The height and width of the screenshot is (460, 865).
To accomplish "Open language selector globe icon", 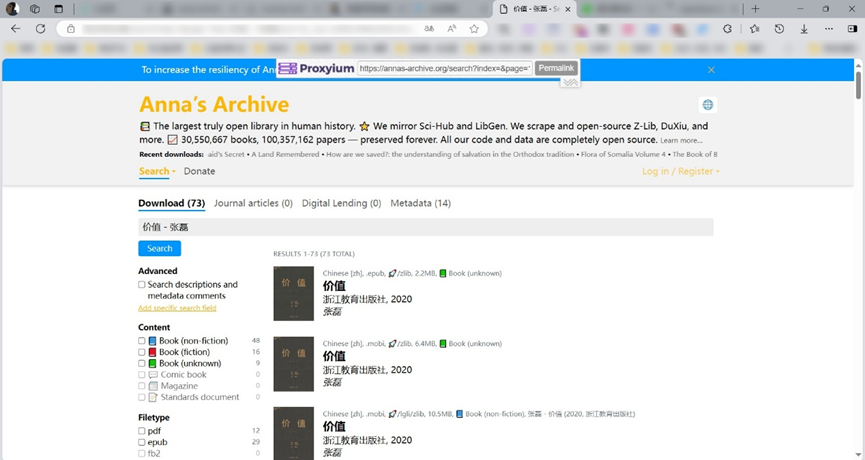I will pos(708,105).
